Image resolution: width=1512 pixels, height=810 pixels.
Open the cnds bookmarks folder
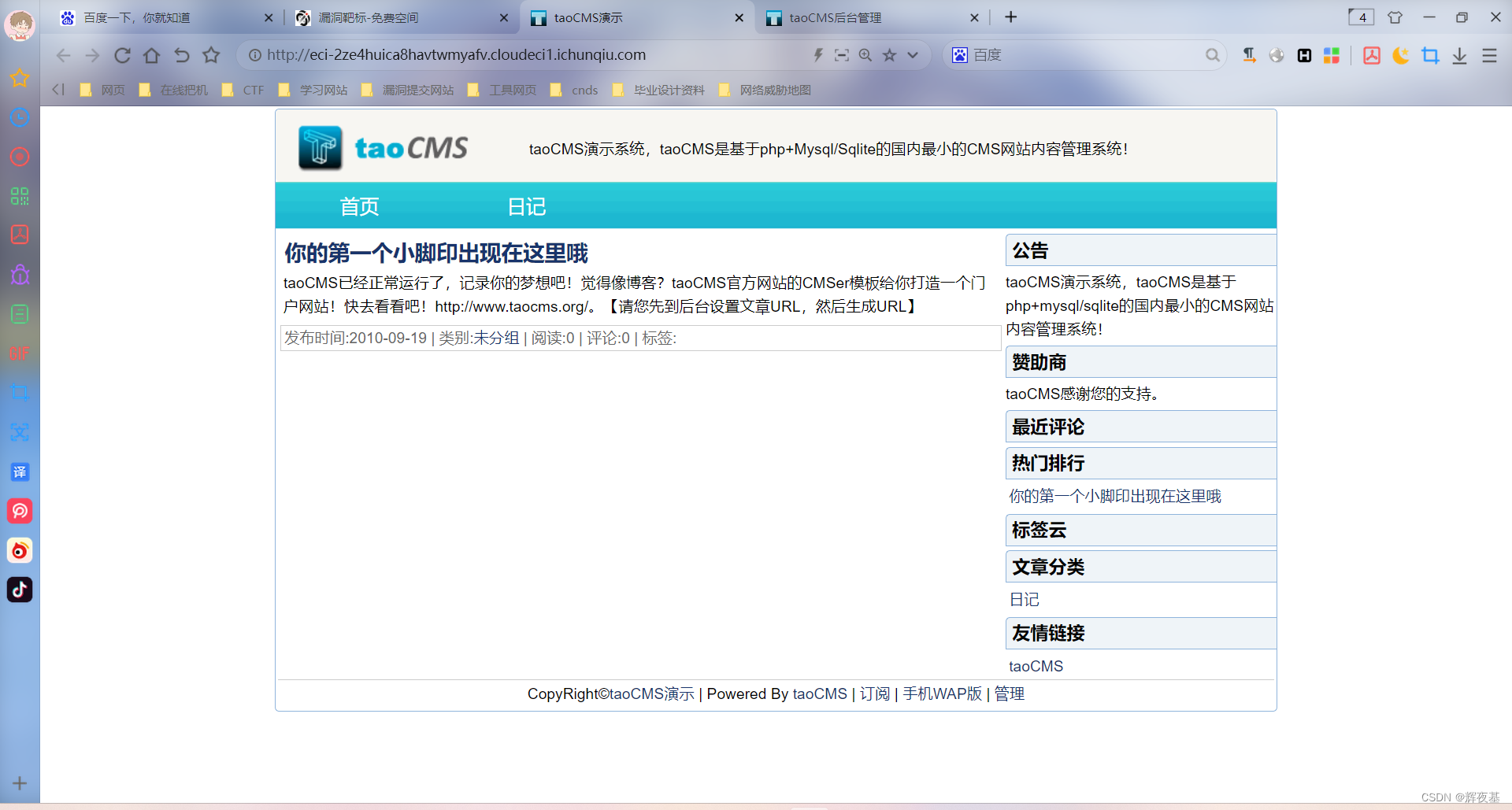click(x=574, y=91)
